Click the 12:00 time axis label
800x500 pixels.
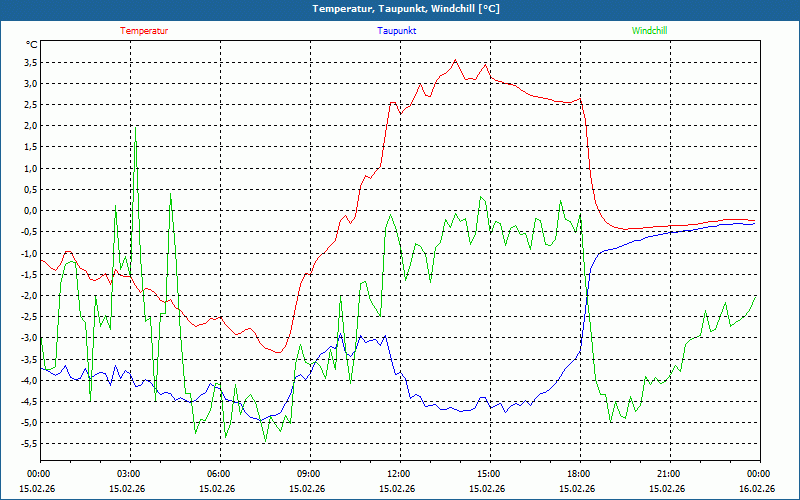(x=399, y=474)
